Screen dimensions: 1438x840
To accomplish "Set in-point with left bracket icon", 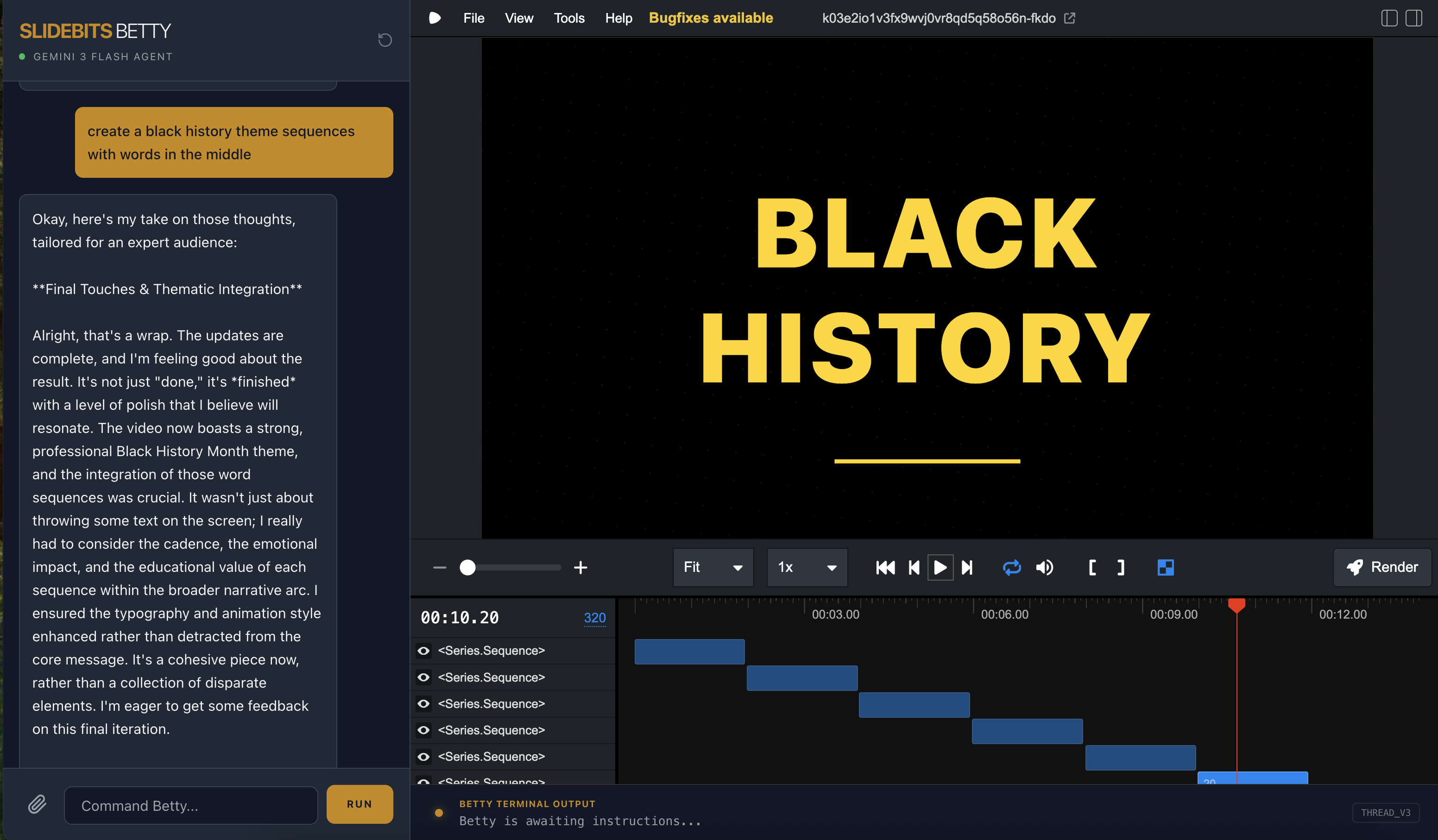I will [1092, 567].
